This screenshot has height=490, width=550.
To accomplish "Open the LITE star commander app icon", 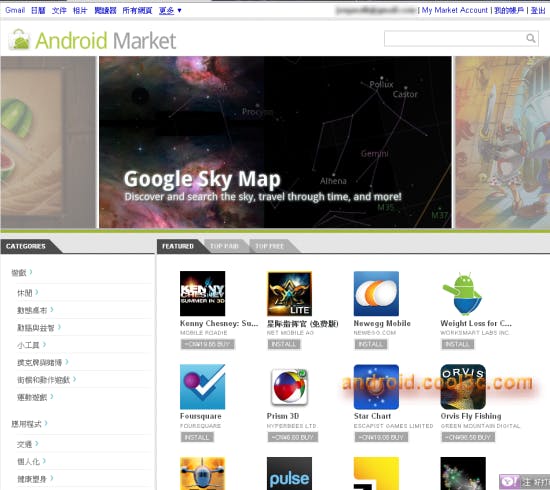I will 289,293.
